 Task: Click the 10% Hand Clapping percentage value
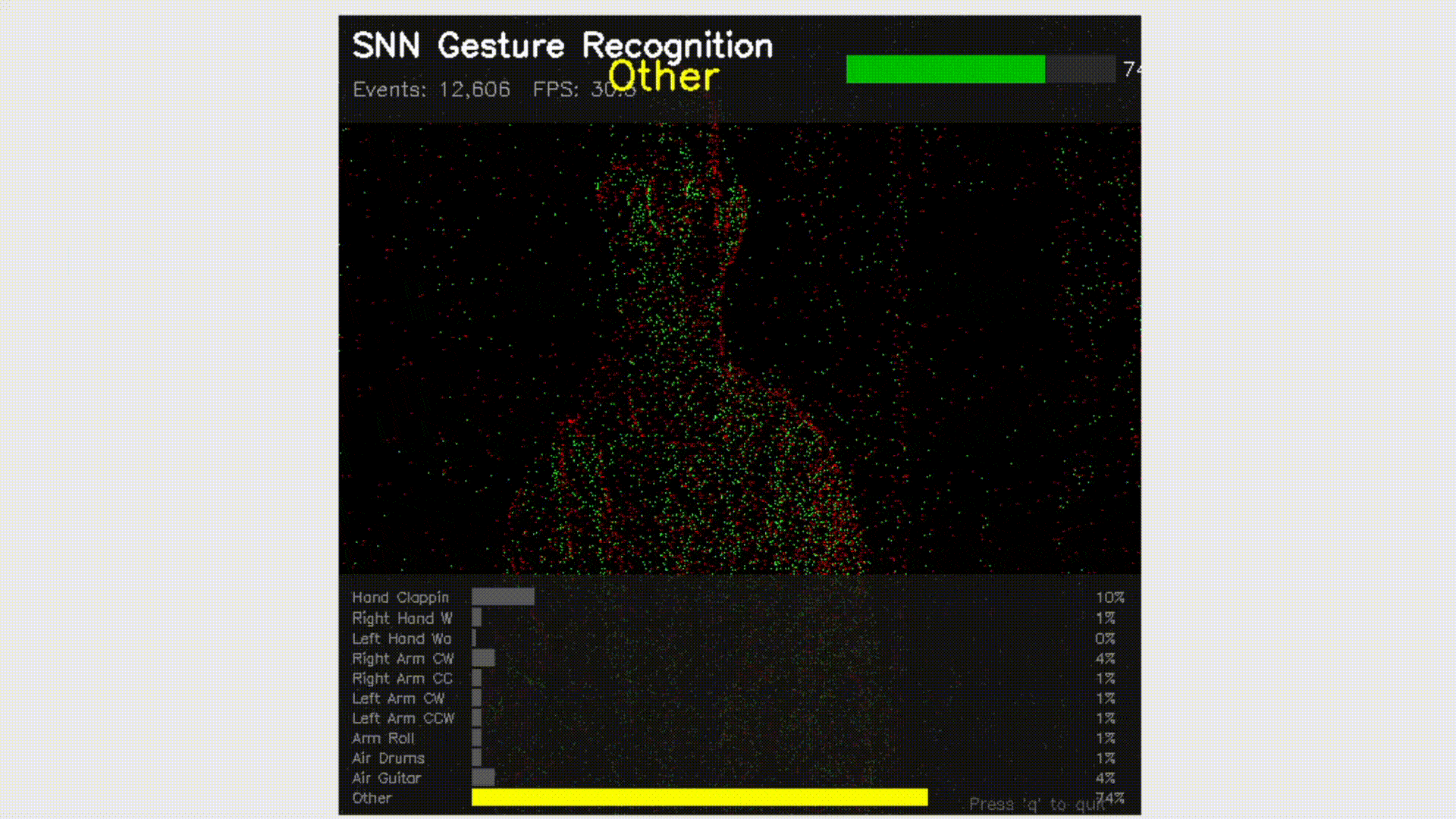click(1109, 598)
